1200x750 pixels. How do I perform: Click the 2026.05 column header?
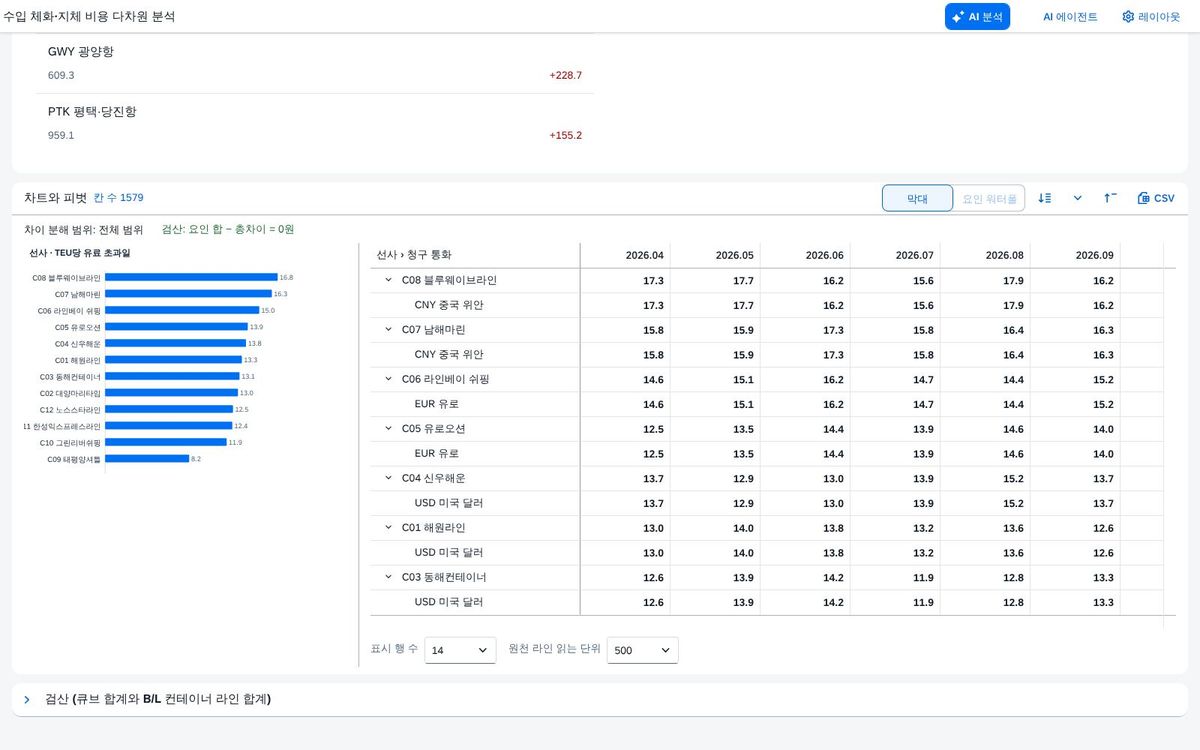click(715, 255)
